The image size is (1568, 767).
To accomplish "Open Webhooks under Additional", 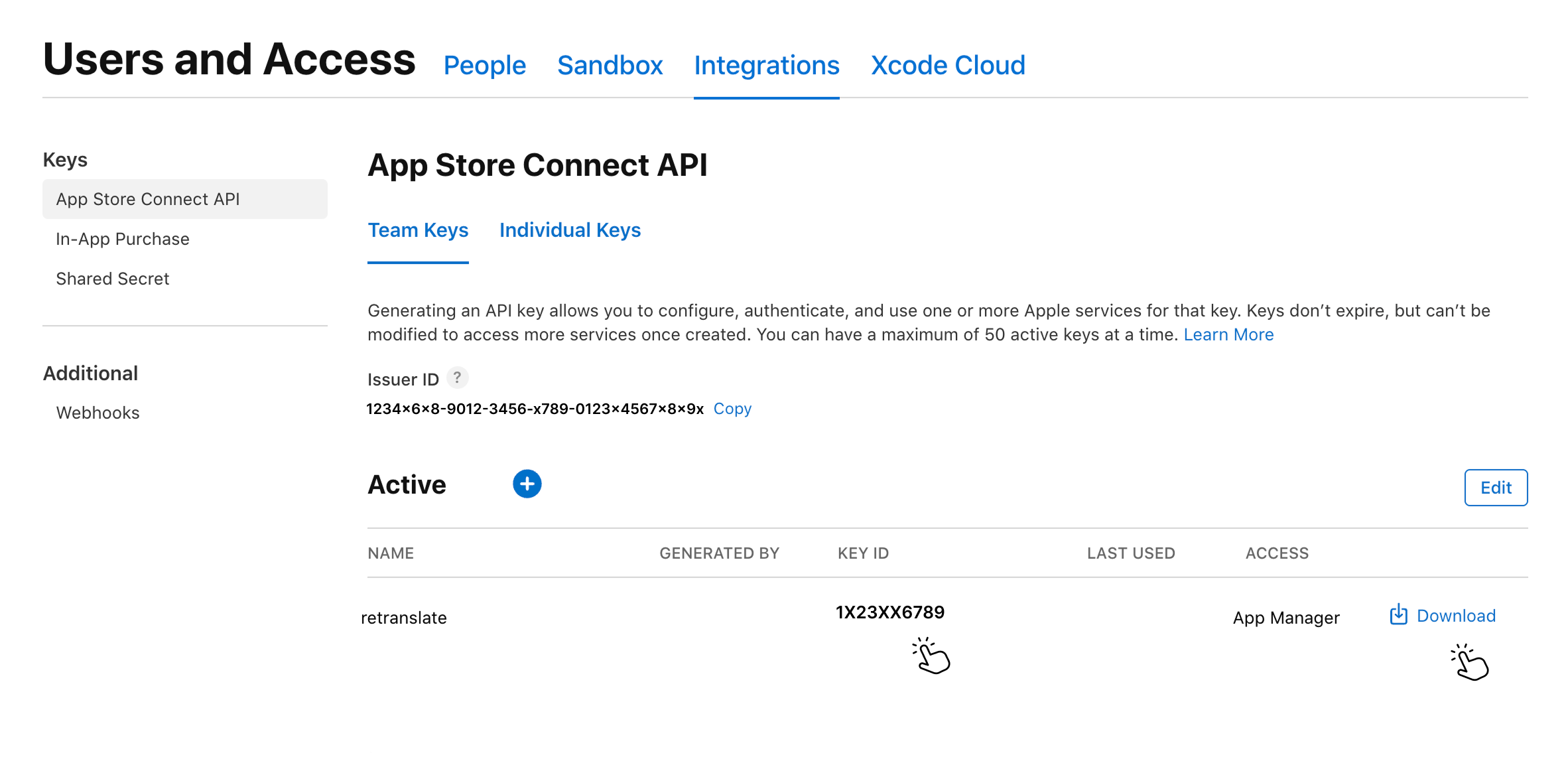I will click(98, 413).
